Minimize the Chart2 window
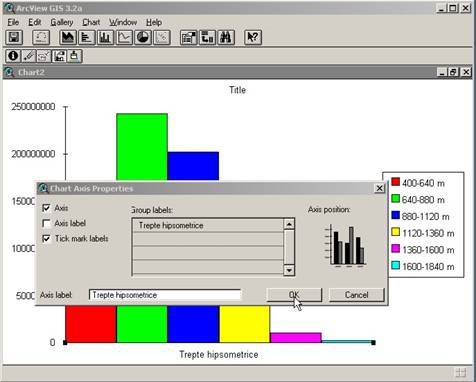 (x=442, y=72)
